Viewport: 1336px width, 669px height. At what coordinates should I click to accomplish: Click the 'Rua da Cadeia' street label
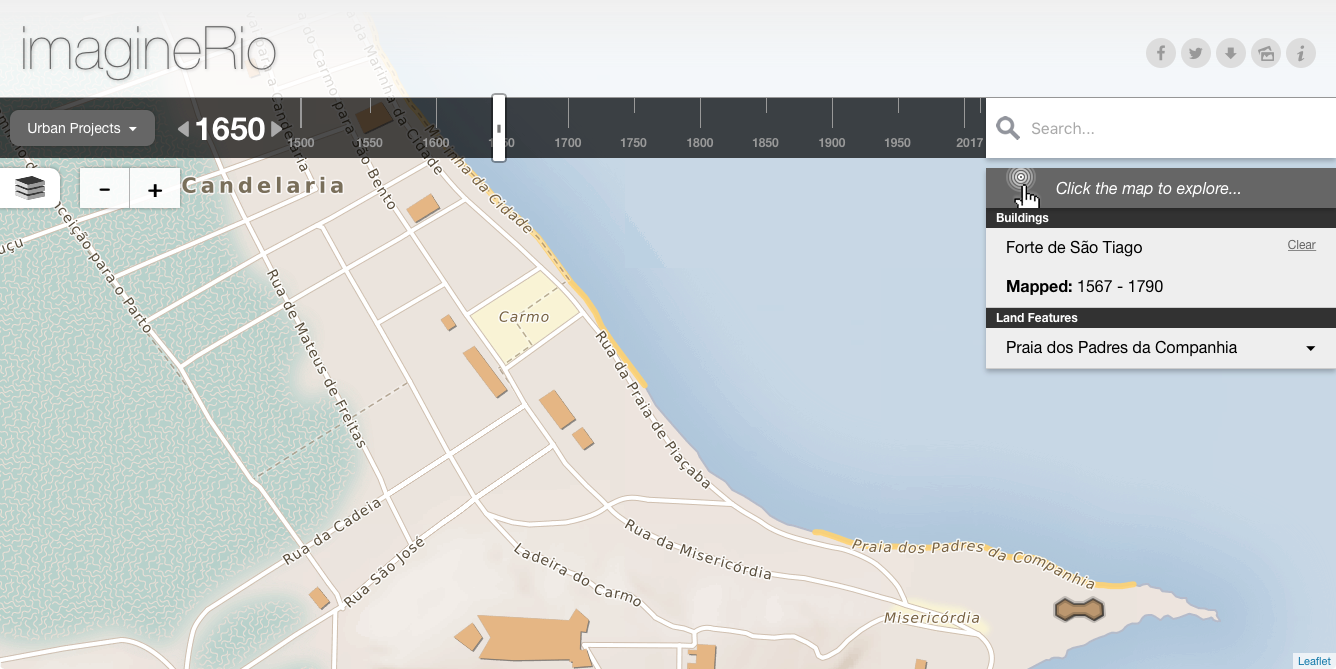333,532
